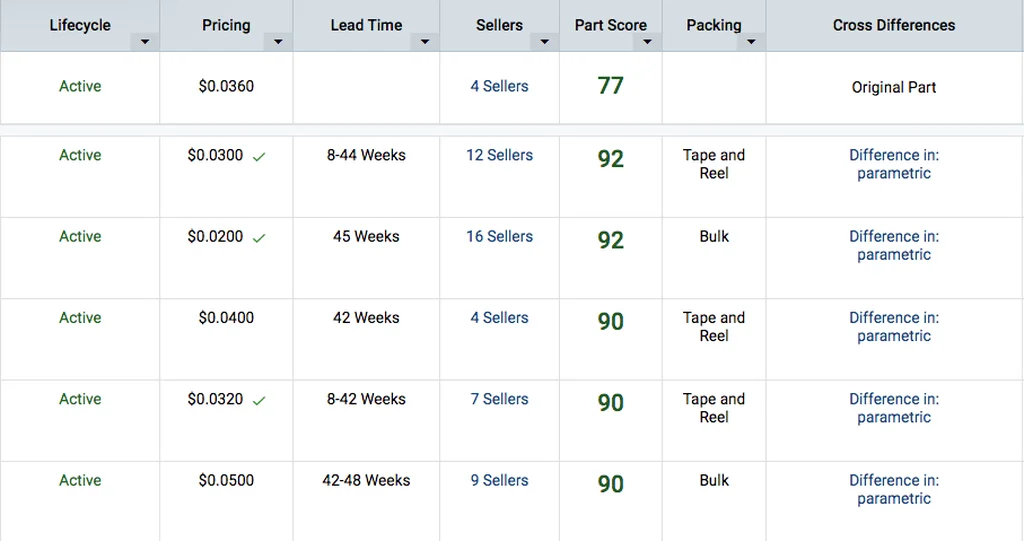Screen dimensions: 1024x541
Task: Select the Lead Time column header
Action: pyautogui.click(x=366, y=25)
